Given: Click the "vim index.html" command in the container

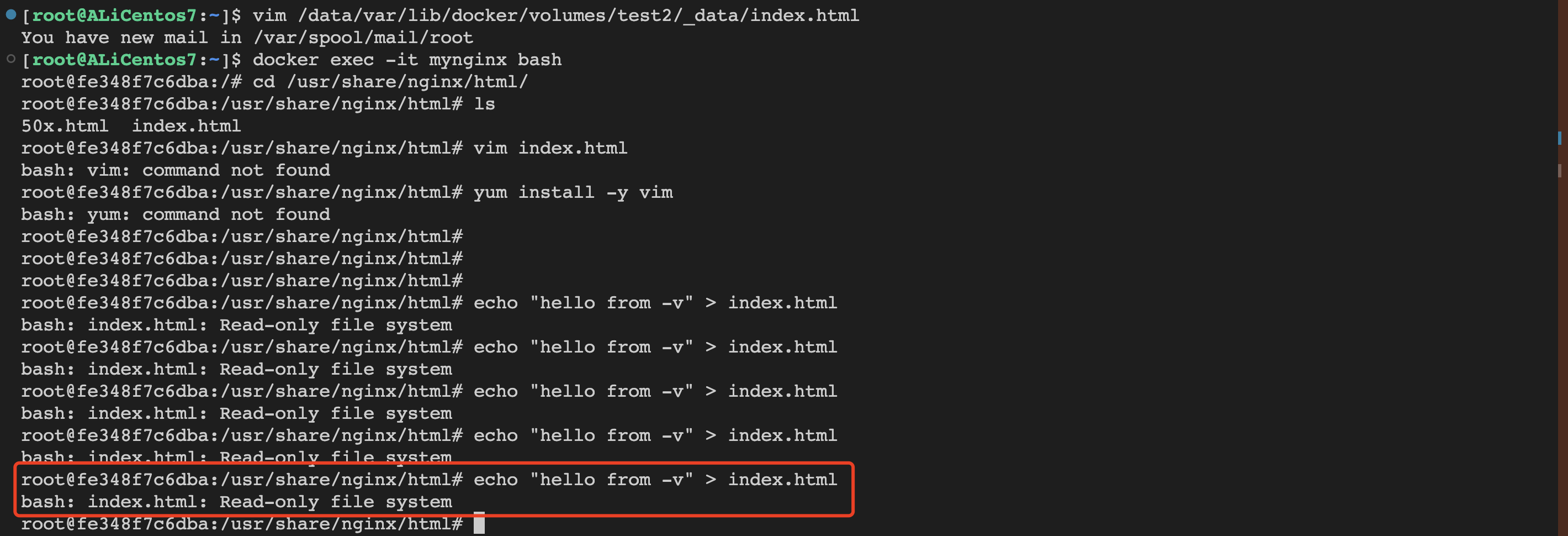Looking at the screenshot, I should click(x=550, y=148).
